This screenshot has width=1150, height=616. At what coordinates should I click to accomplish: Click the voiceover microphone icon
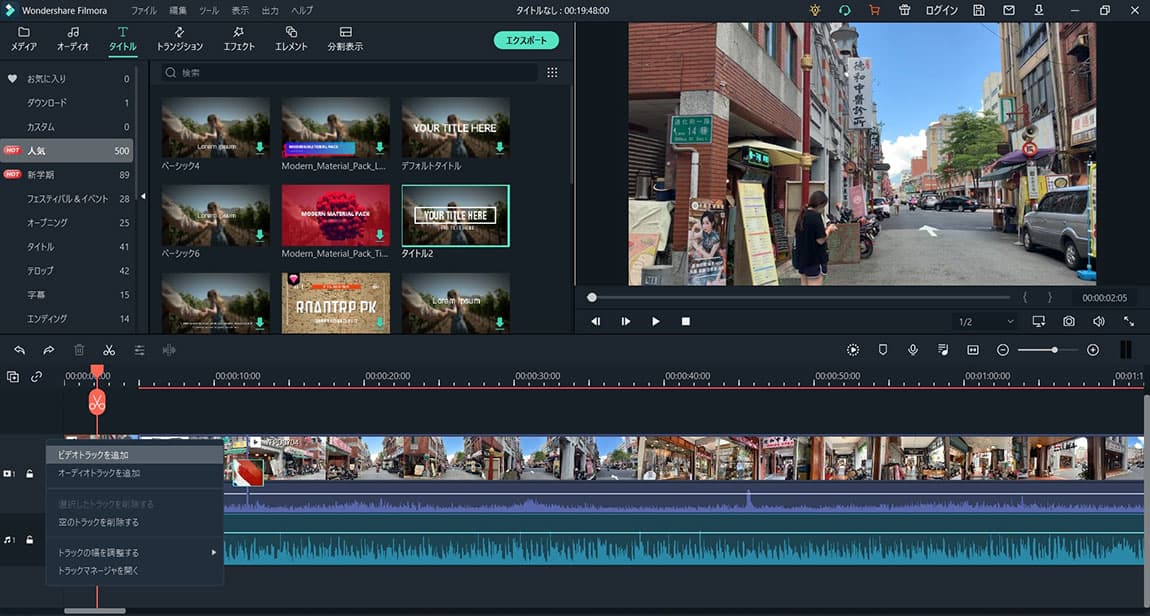913,350
